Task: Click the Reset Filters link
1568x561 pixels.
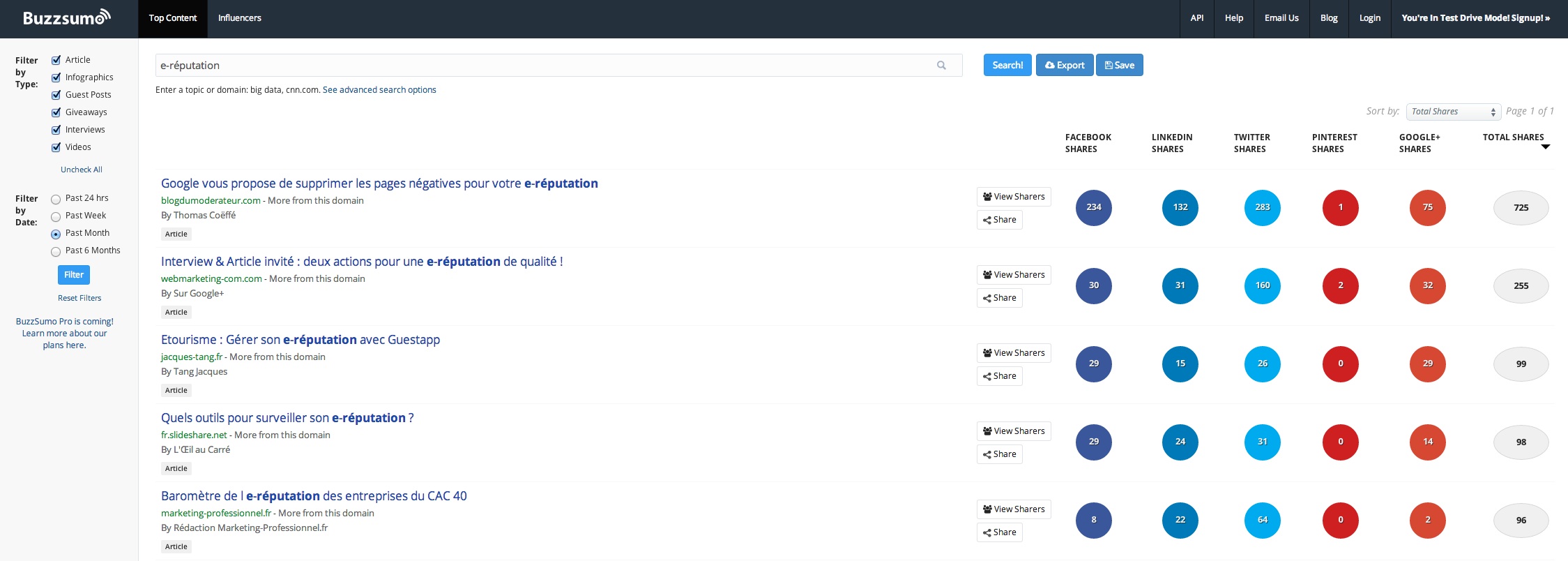Action: [x=79, y=298]
